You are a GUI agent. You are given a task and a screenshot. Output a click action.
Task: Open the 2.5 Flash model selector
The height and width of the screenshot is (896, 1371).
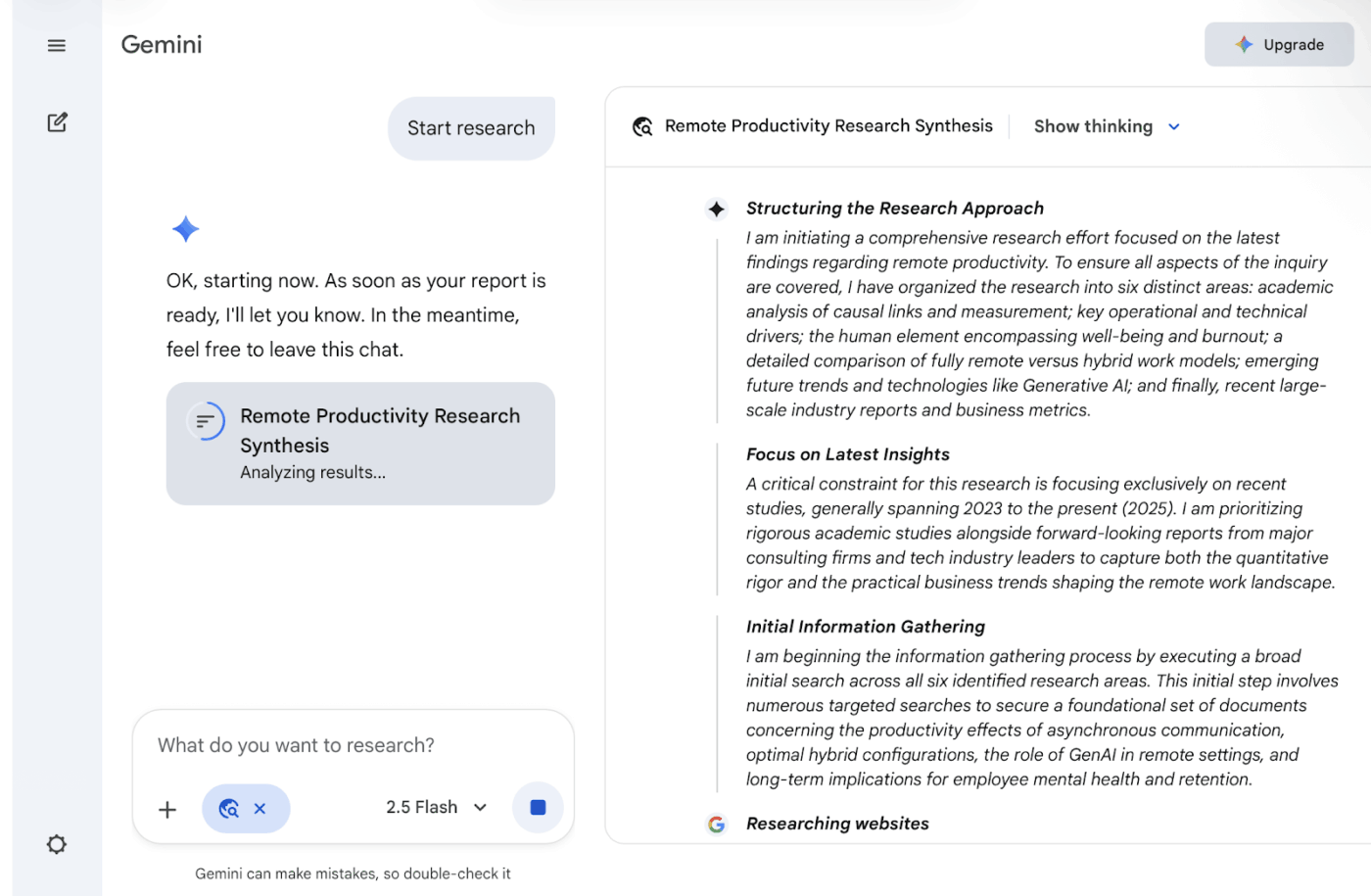pos(435,807)
